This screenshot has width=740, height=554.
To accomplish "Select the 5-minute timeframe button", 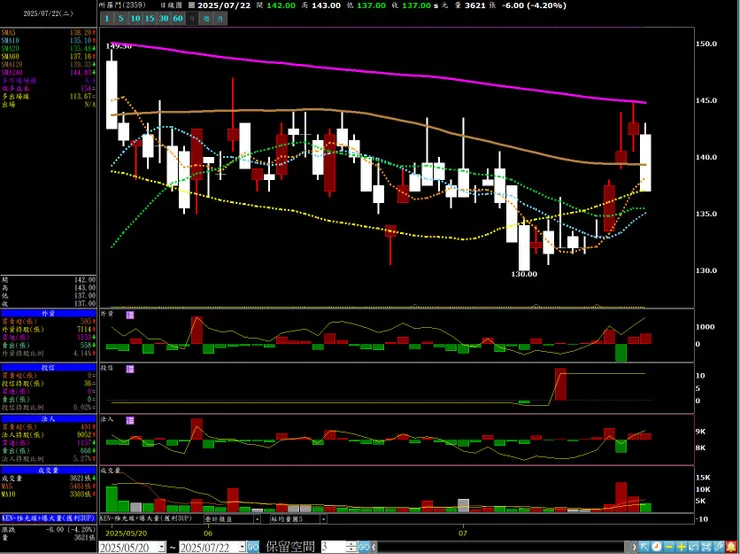I will (121, 18).
